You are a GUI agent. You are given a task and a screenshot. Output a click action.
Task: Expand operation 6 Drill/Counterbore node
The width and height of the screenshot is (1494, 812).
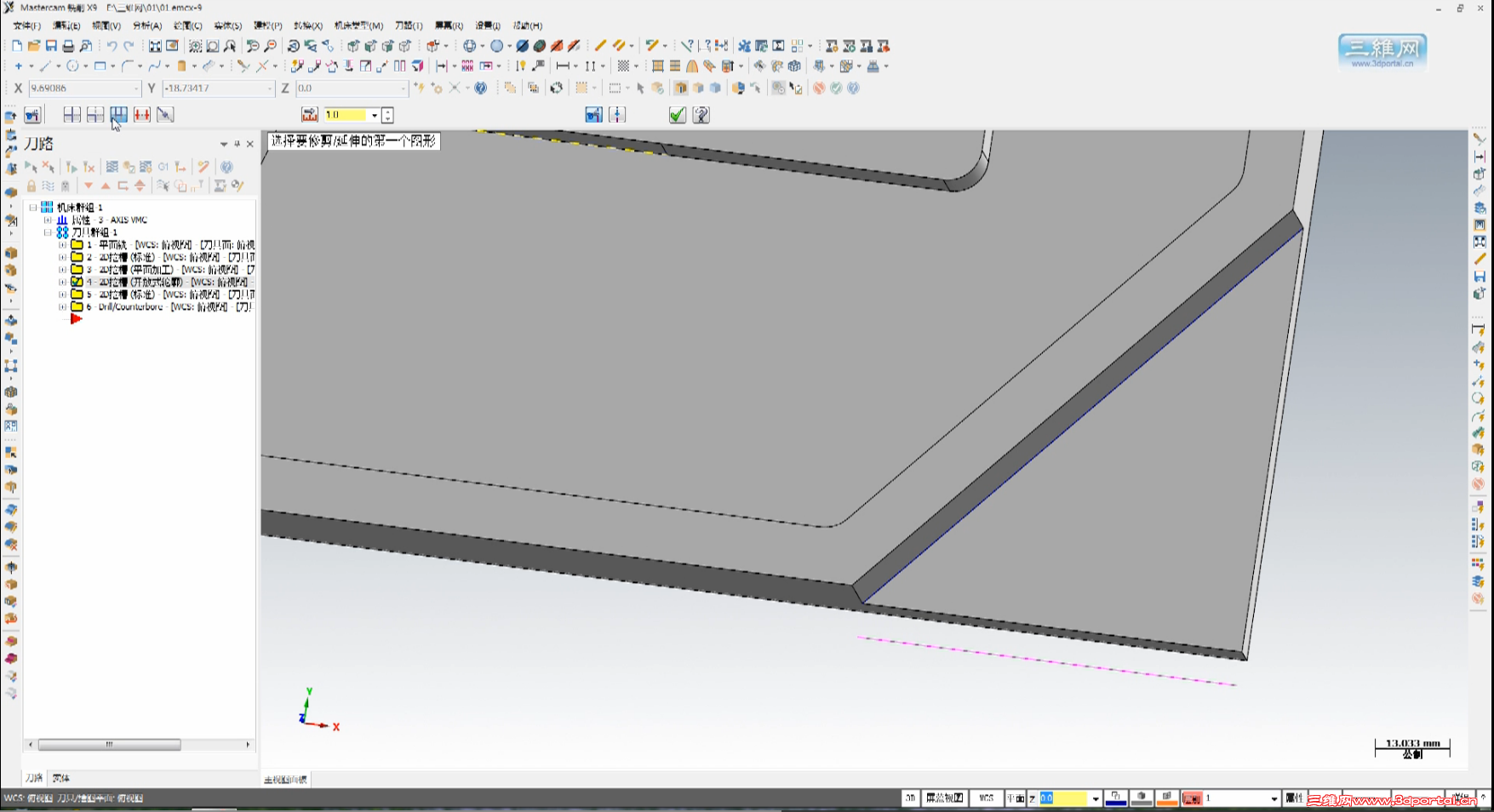coord(61,306)
